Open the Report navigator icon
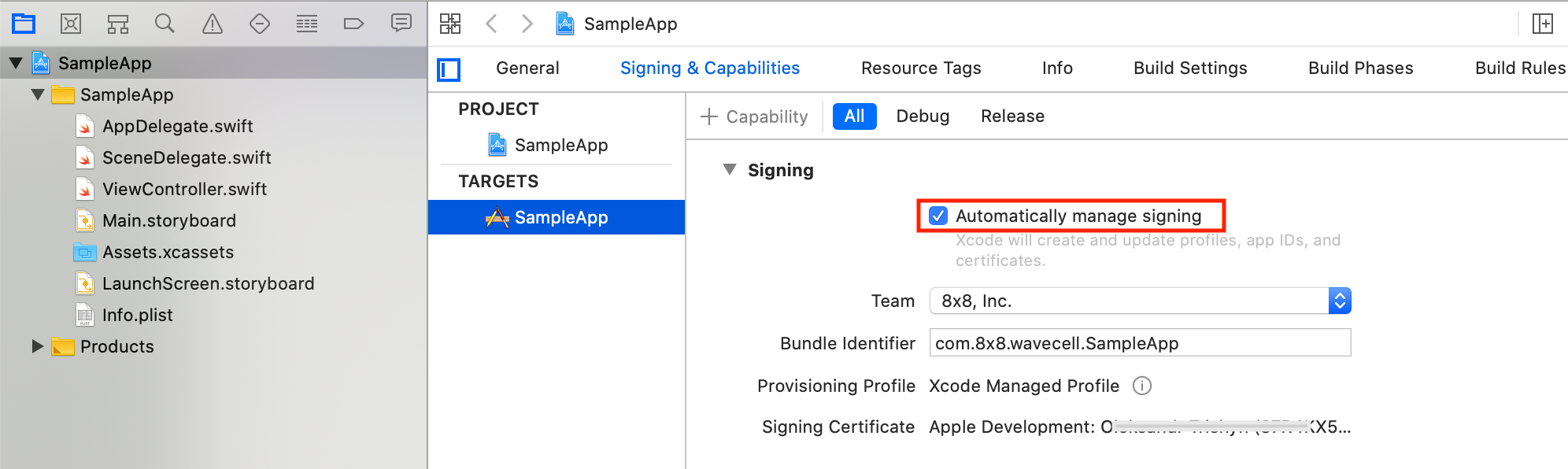Image resolution: width=1568 pixels, height=469 pixels. point(401,23)
